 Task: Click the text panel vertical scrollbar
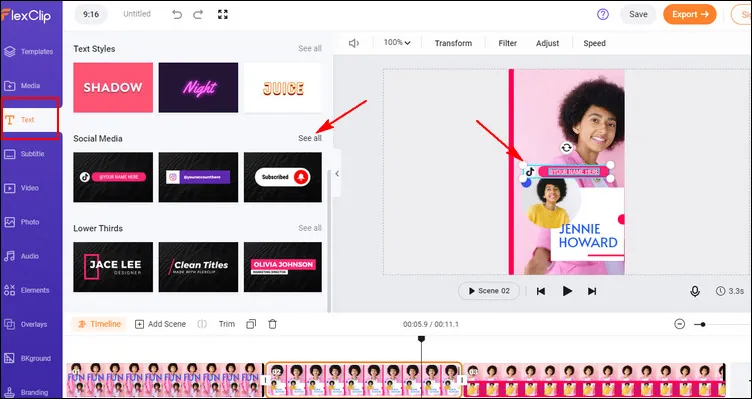pos(329,240)
